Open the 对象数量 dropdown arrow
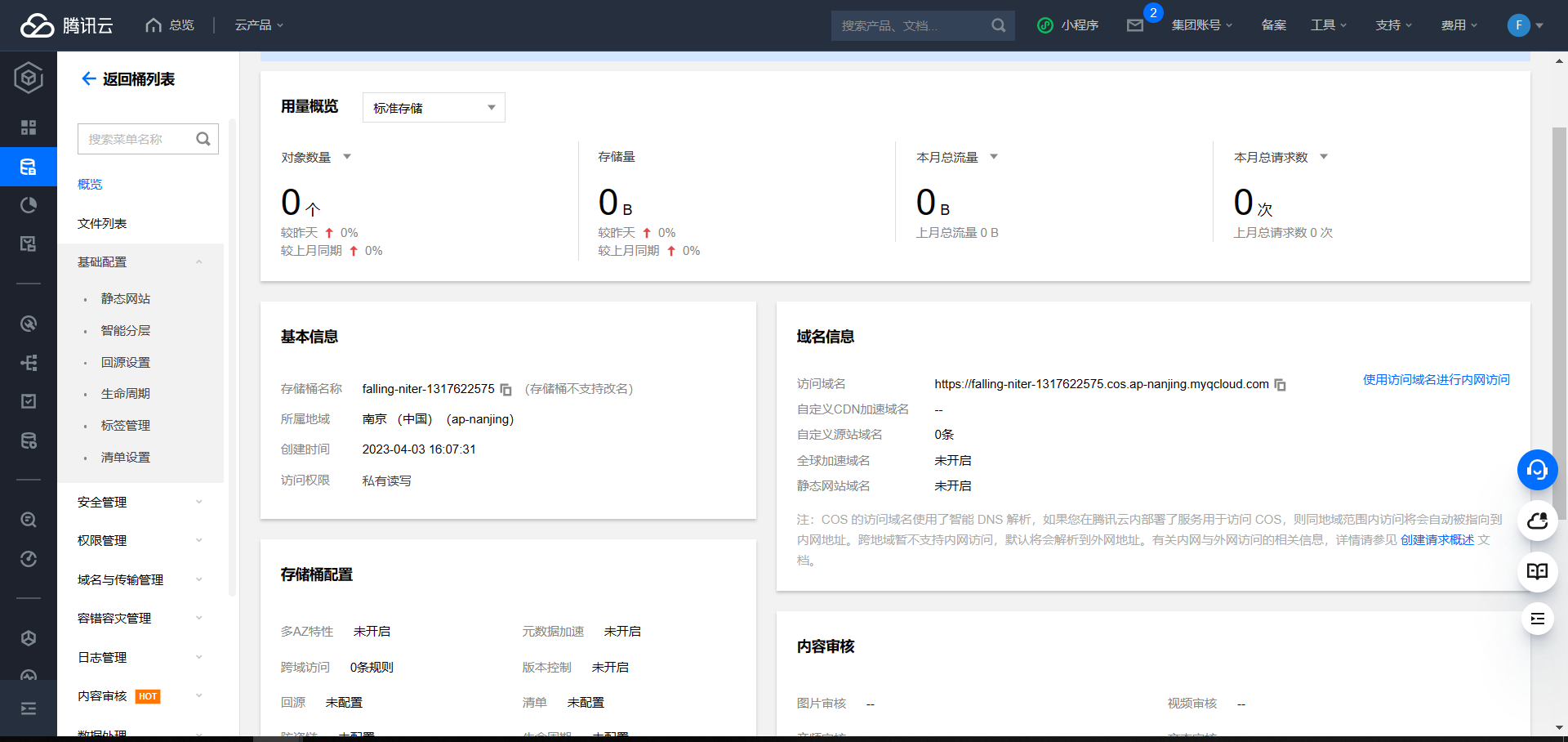Viewport: 1568px width, 742px height. pos(347,157)
